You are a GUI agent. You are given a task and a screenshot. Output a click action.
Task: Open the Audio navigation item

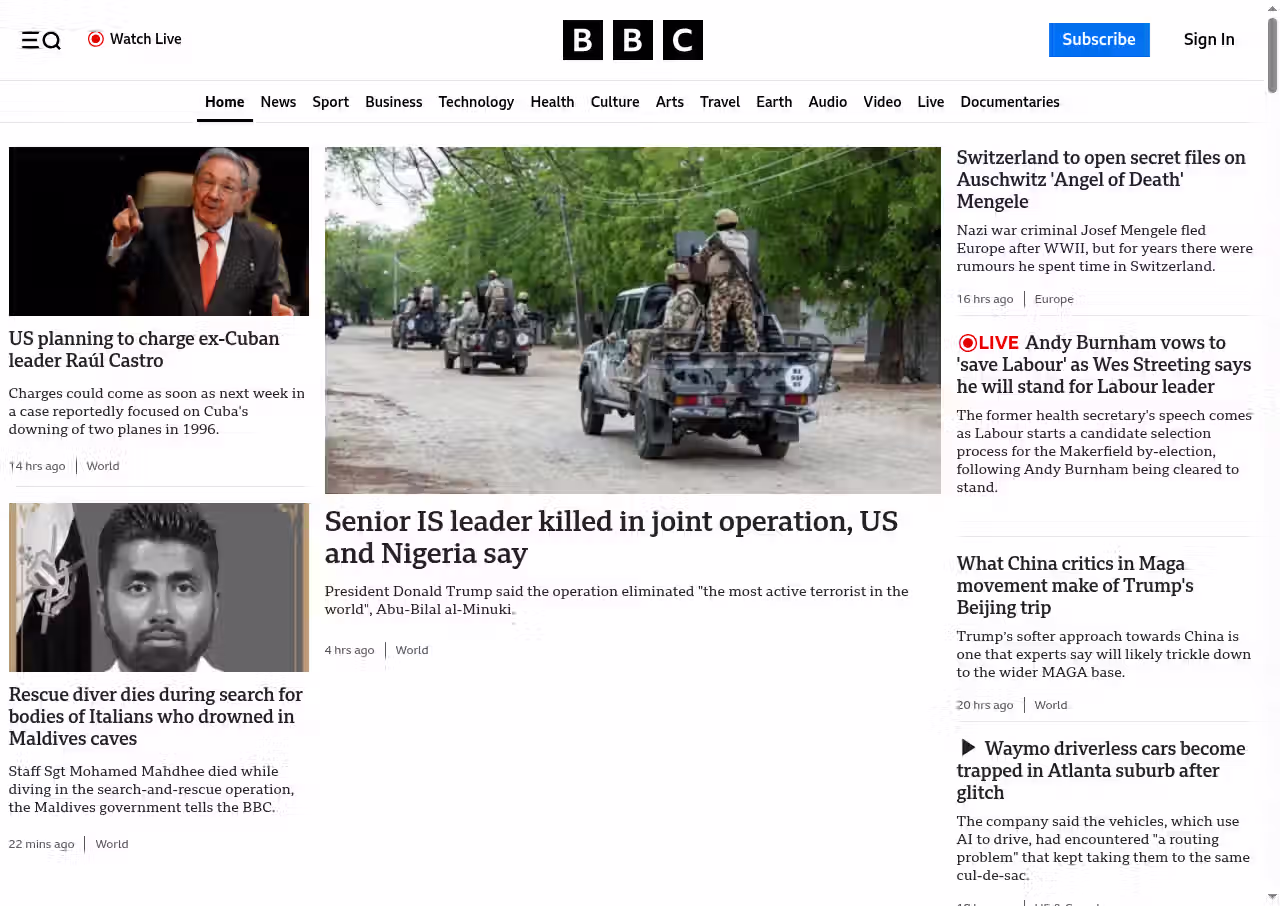828,102
